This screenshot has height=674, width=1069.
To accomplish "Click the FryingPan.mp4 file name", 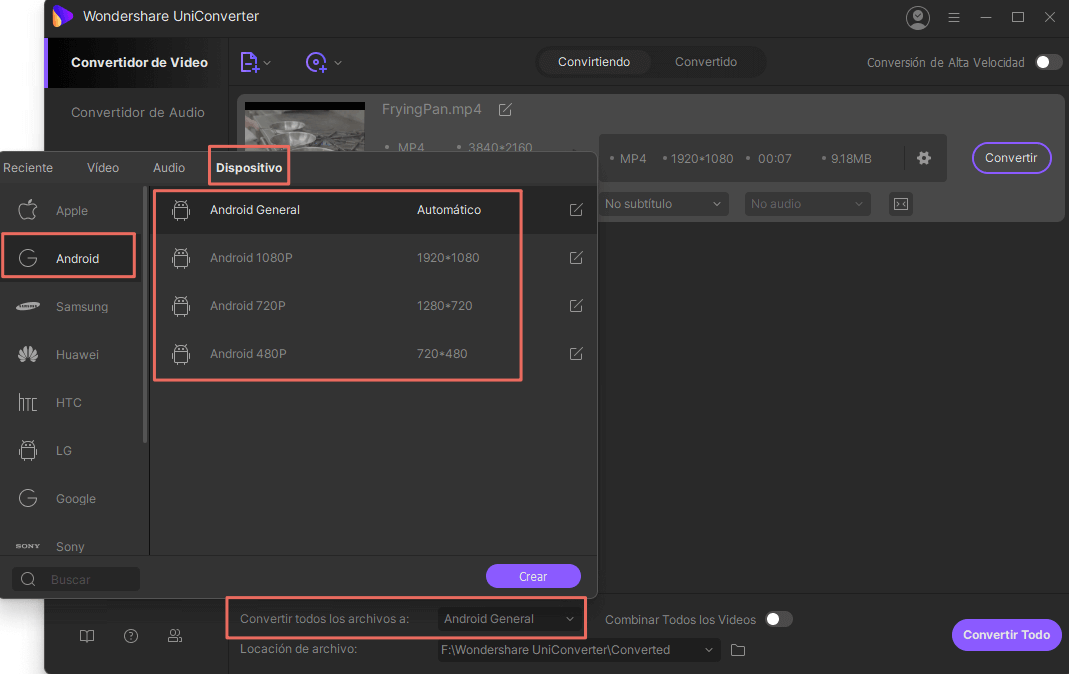I will pos(432,109).
